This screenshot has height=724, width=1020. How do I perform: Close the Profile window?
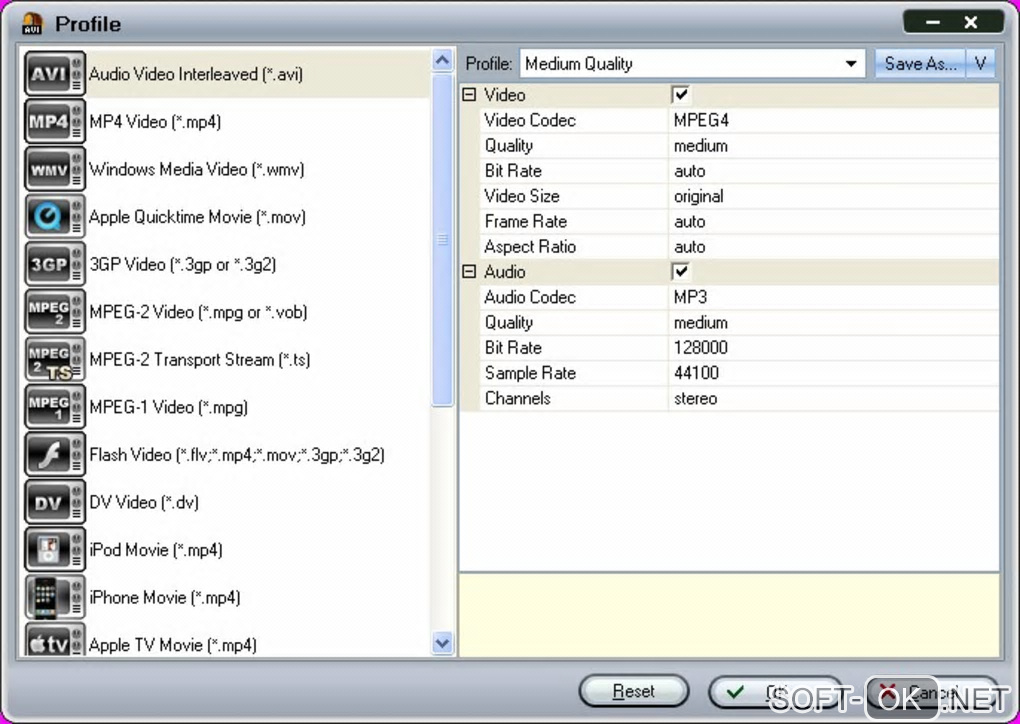tap(971, 23)
